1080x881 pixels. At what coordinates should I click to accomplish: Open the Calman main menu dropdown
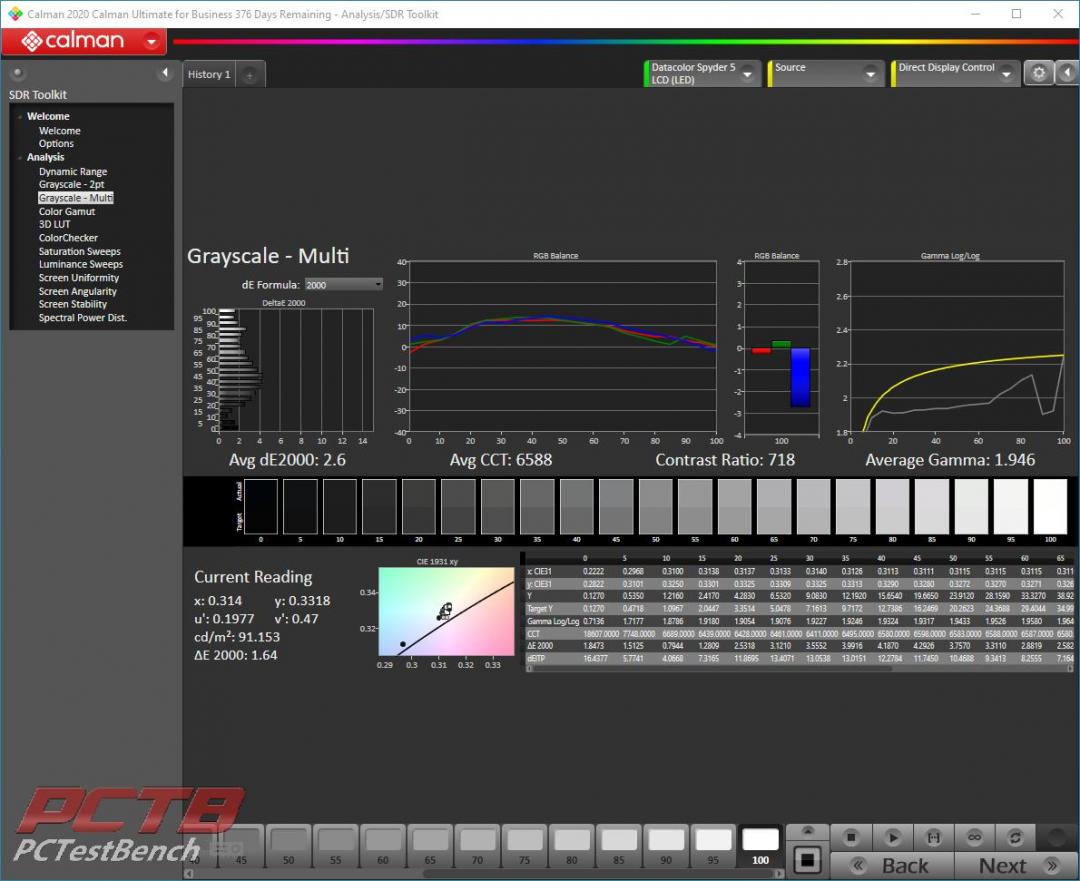[152, 41]
